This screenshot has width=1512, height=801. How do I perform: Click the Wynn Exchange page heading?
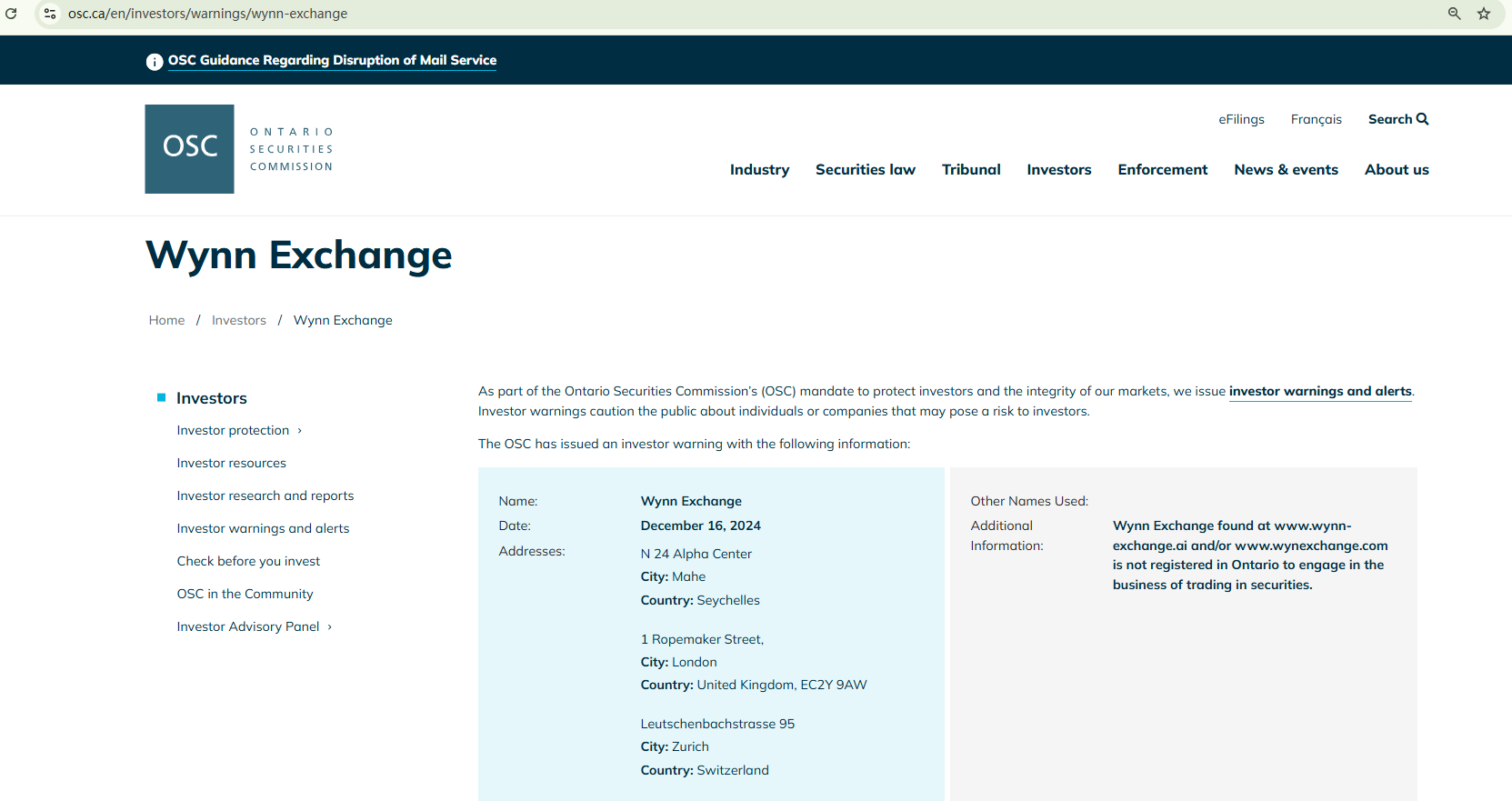click(x=298, y=255)
